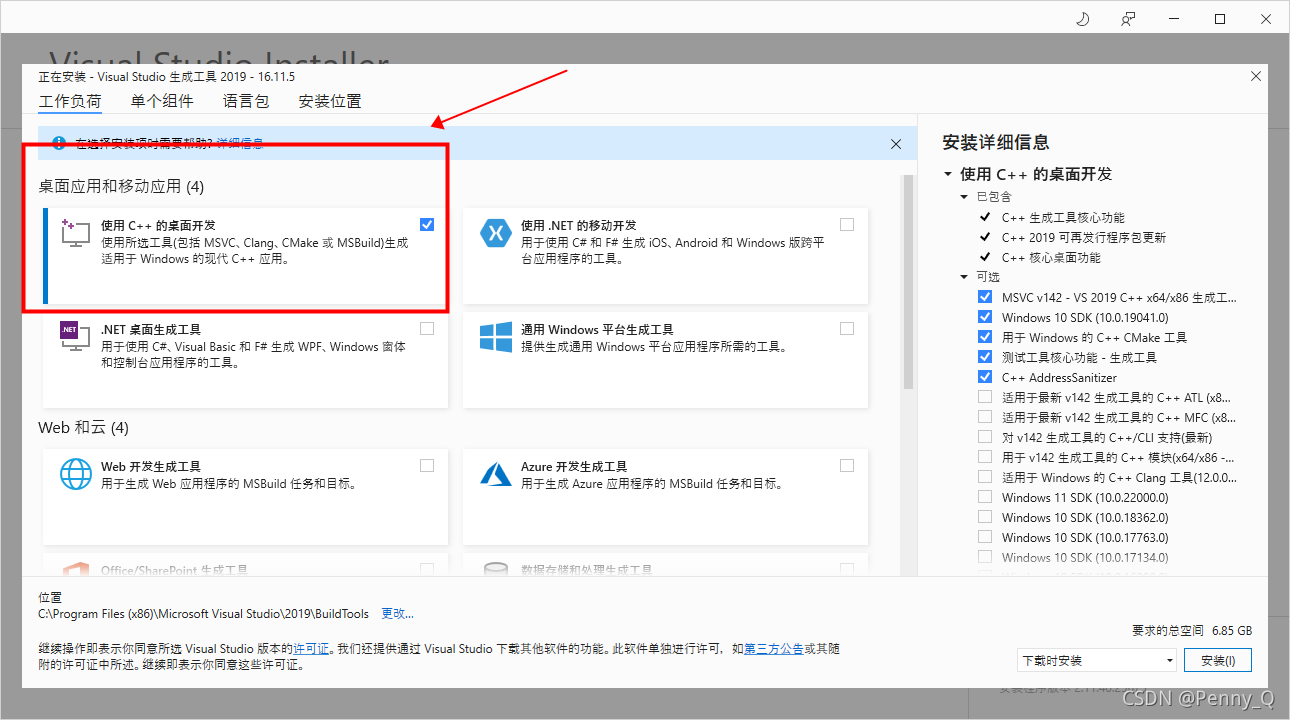The height and width of the screenshot is (720, 1290).
Task: Select the 使用 C++ 的桌面开发 workload card
Action: point(245,255)
